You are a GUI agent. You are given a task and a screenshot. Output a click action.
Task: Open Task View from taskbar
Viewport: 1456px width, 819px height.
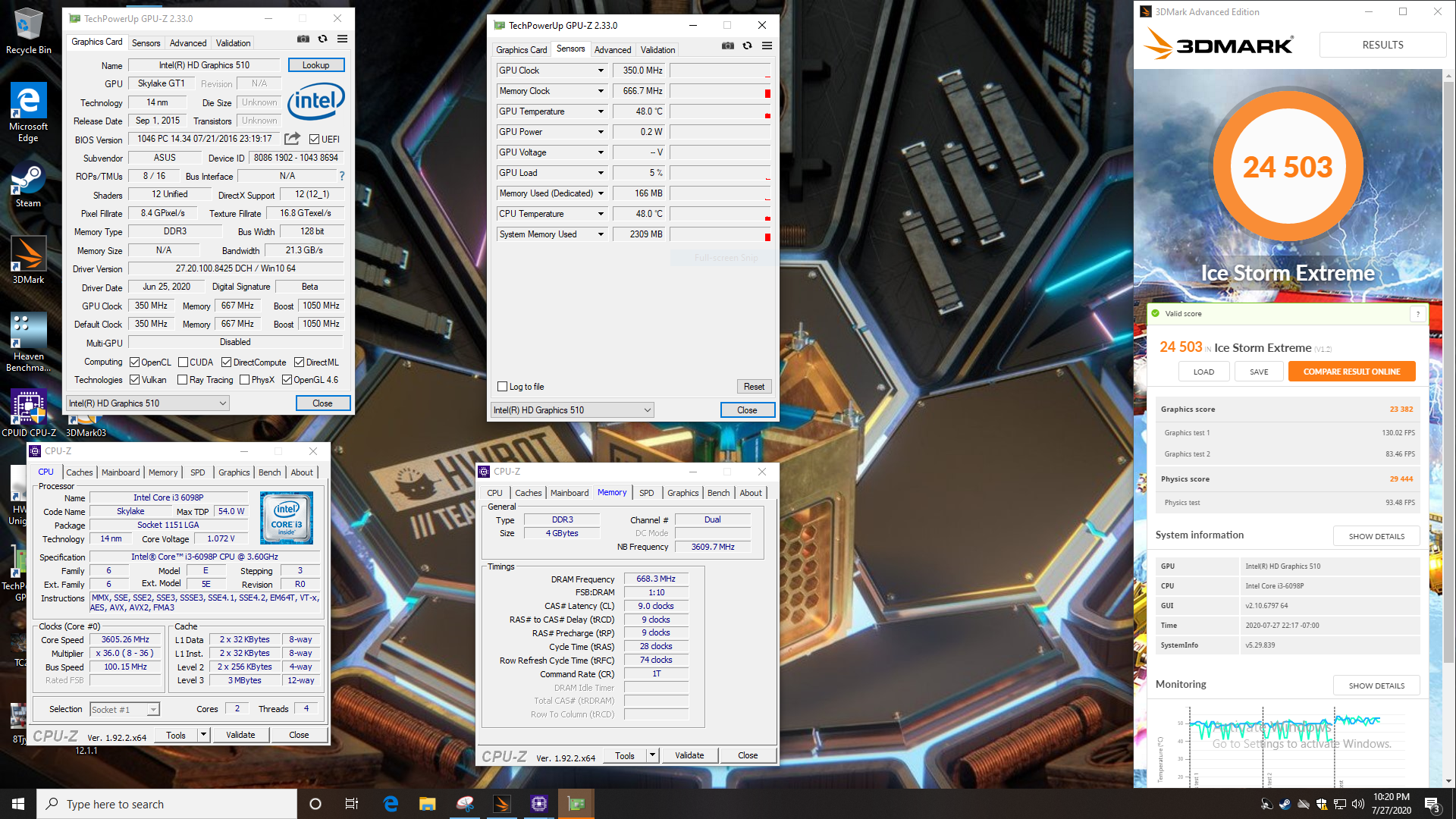point(352,804)
